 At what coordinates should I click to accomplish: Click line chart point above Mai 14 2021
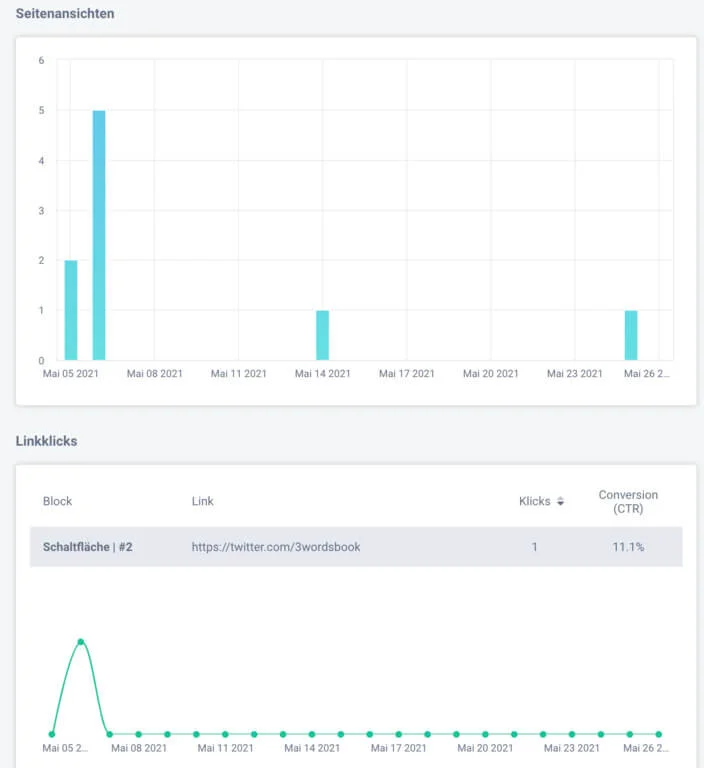tap(312, 734)
